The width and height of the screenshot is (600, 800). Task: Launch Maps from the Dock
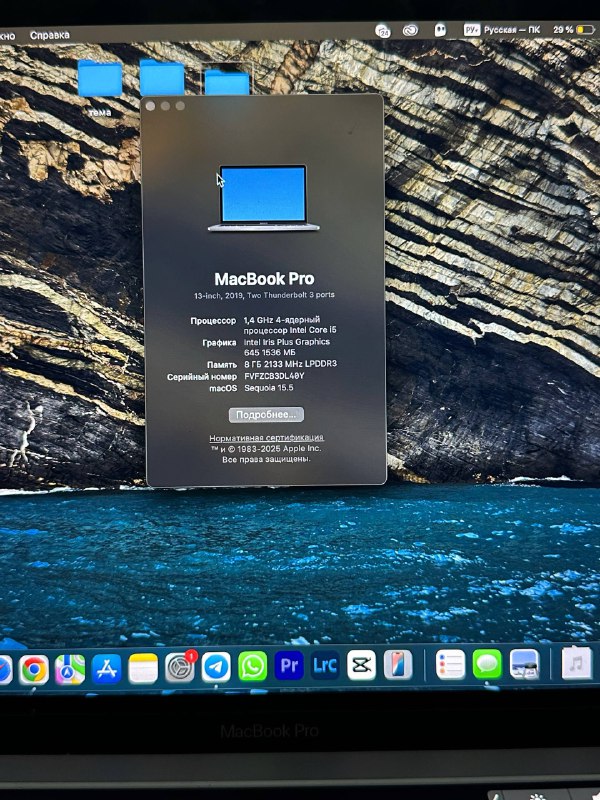click(x=70, y=669)
